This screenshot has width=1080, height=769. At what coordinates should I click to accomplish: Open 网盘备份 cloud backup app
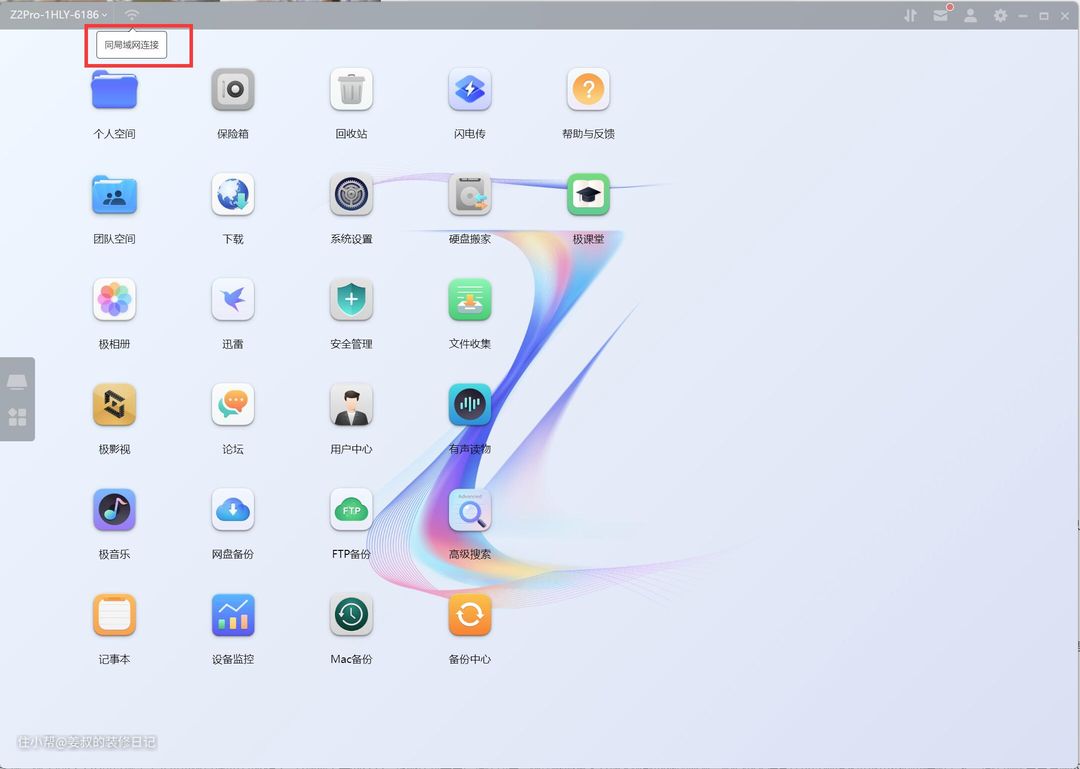pos(233,510)
